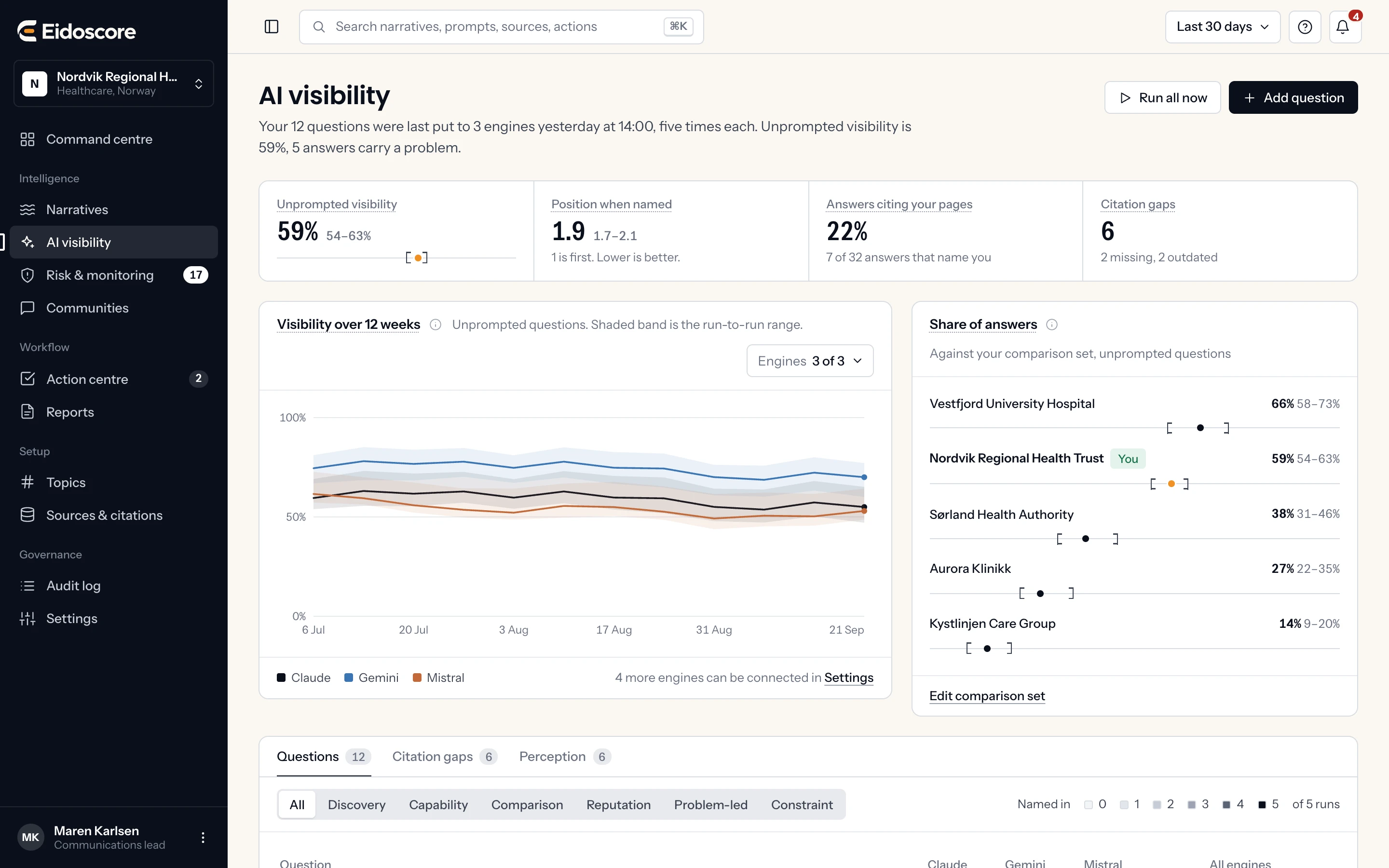Switch to the Perception tab
Image resolution: width=1389 pixels, height=868 pixels.
(565, 757)
